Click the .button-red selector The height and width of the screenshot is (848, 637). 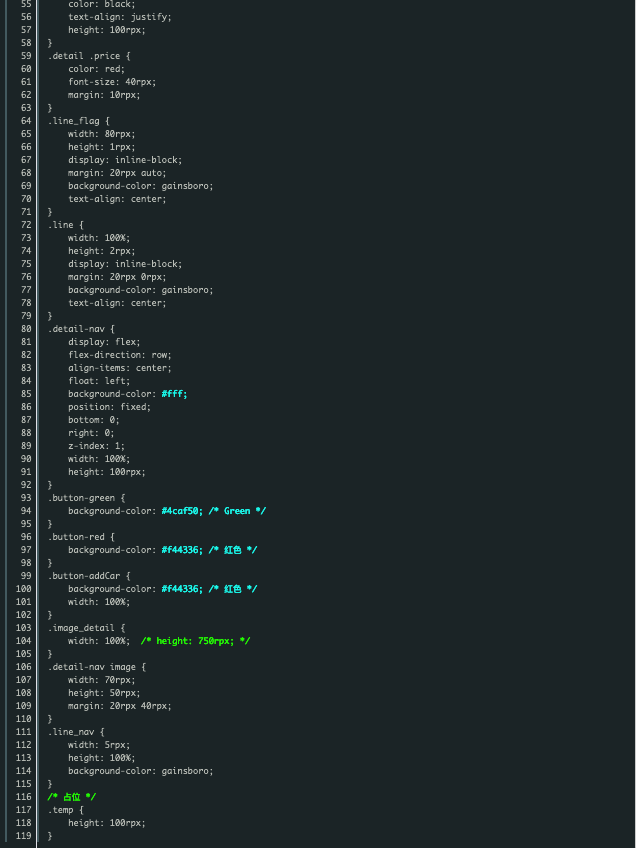point(79,537)
